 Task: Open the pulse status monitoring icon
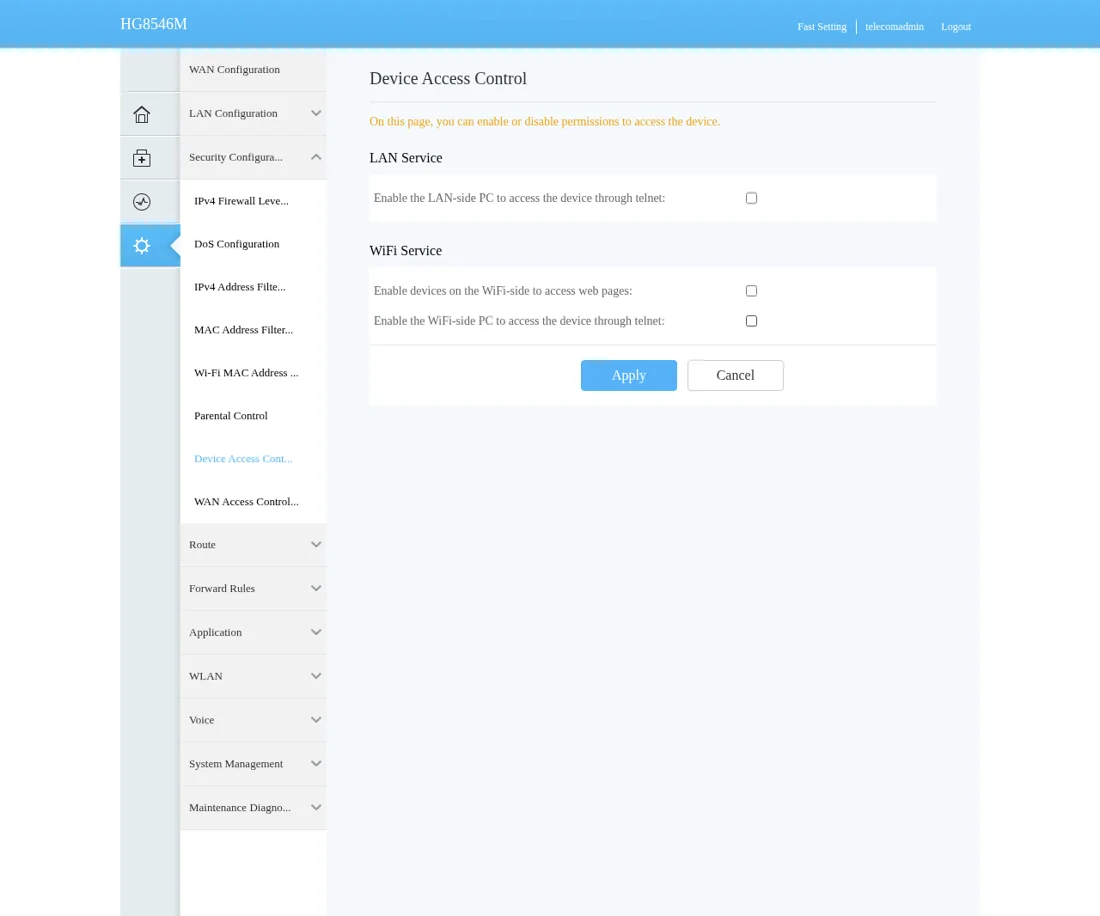[x=142, y=202]
